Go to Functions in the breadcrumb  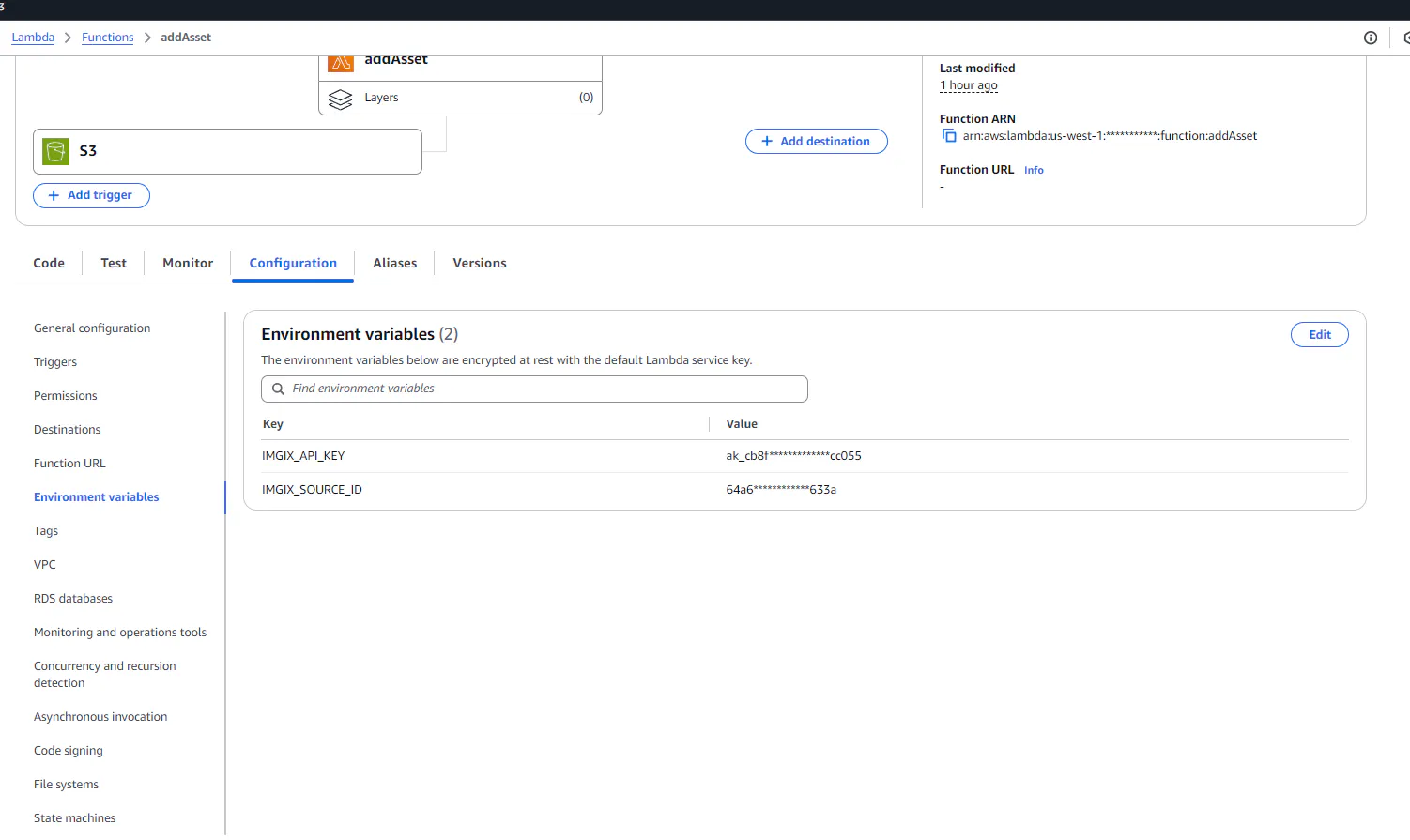(x=107, y=38)
